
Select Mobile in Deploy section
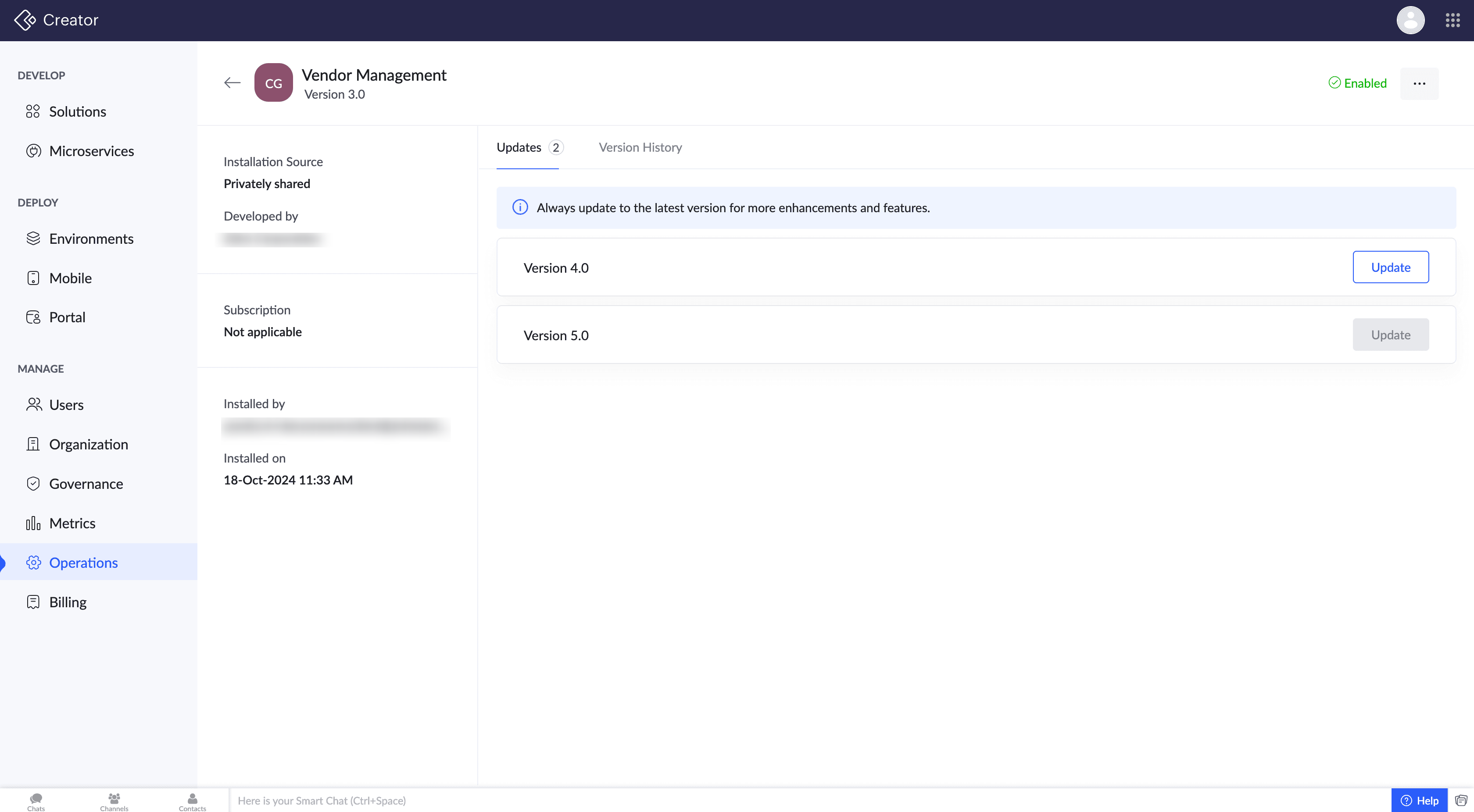70,278
